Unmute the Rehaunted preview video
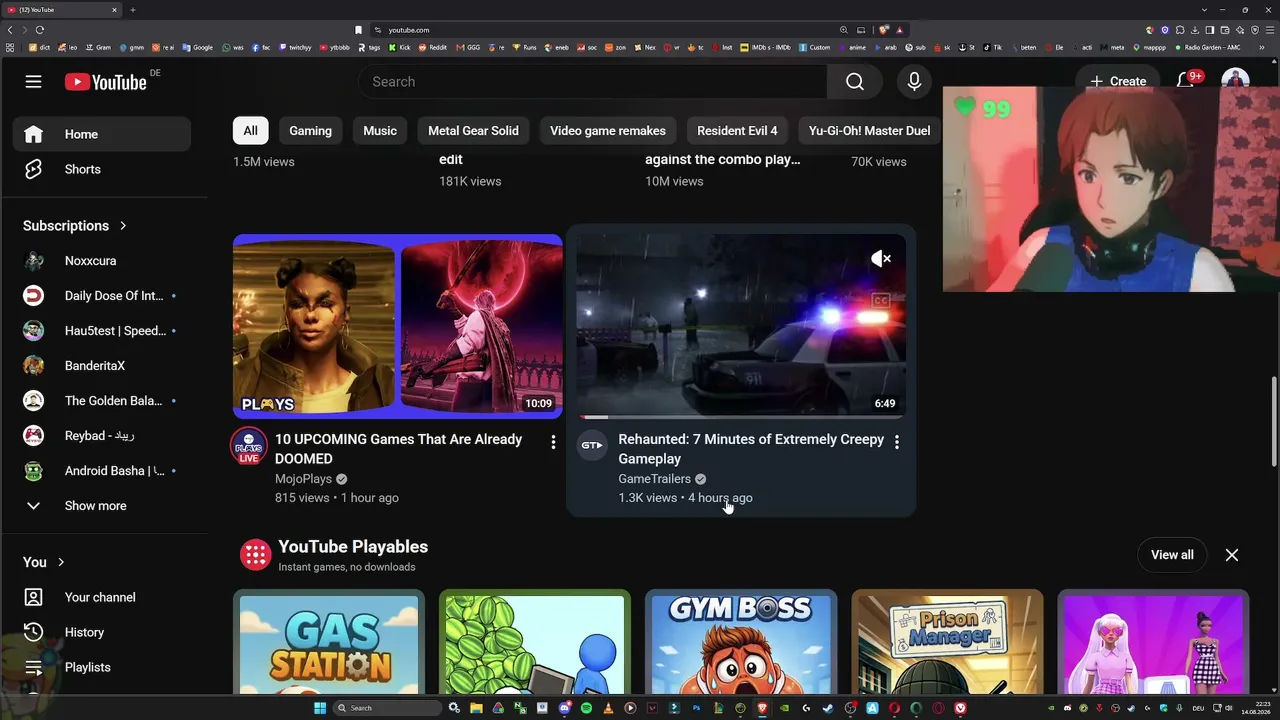 tap(881, 259)
